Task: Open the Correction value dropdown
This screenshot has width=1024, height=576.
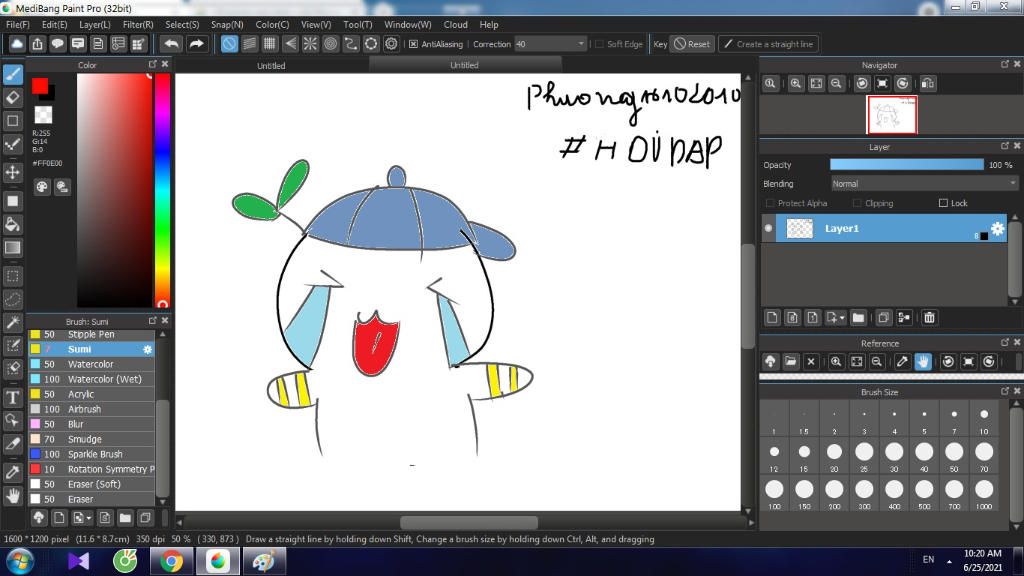Action: pos(581,44)
